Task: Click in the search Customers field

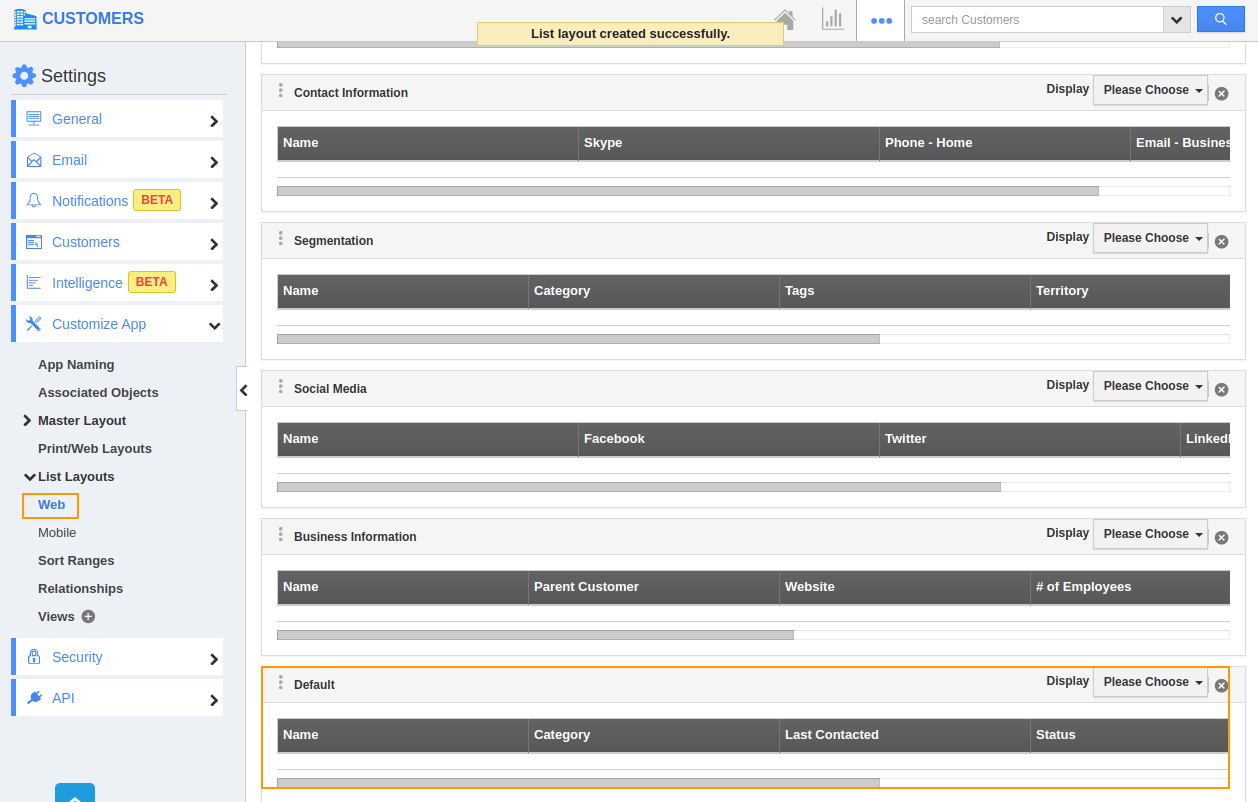Action: (1036, 20)
